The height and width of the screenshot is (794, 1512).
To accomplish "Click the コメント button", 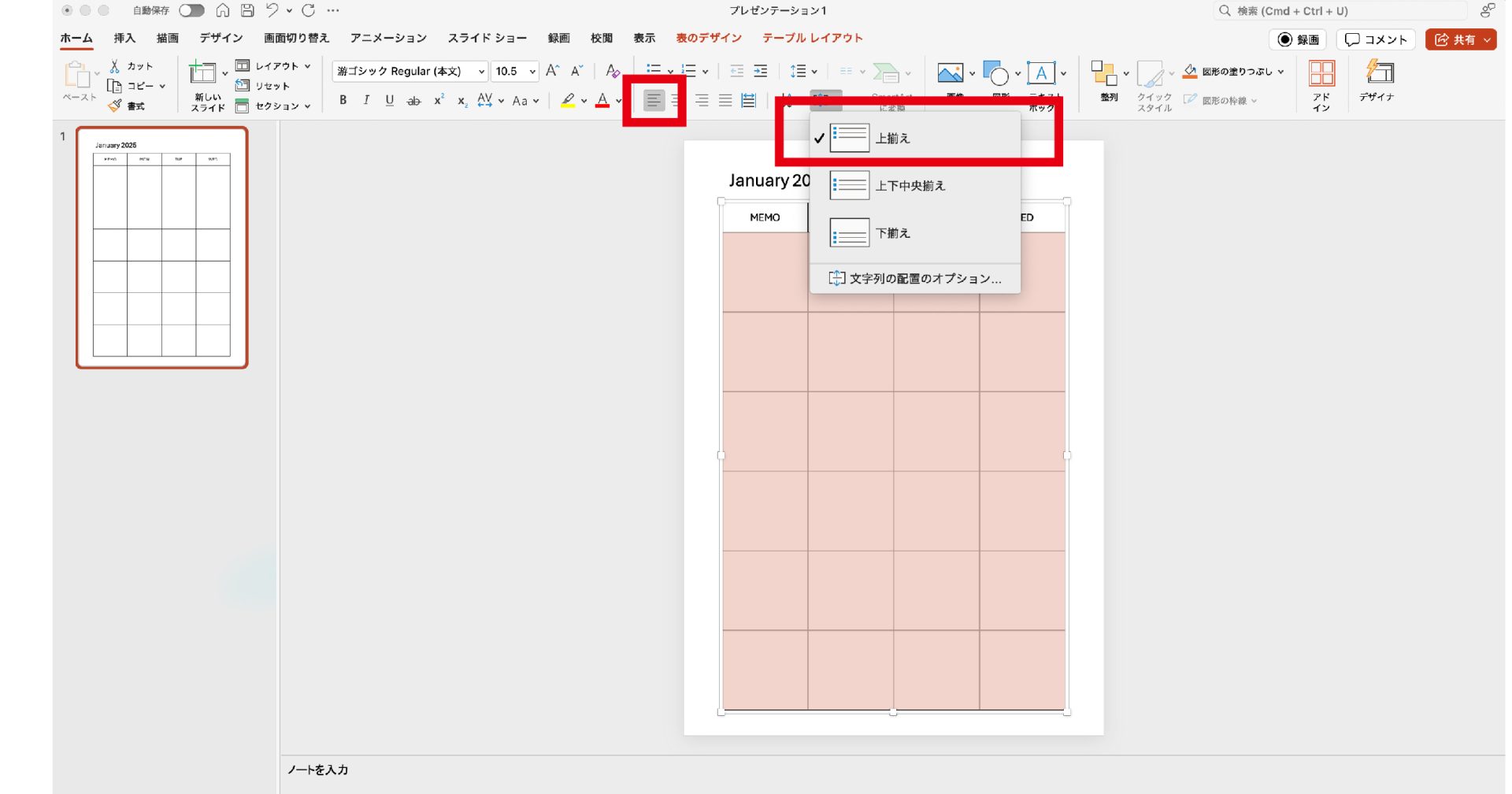I will tap(1376, 39).
